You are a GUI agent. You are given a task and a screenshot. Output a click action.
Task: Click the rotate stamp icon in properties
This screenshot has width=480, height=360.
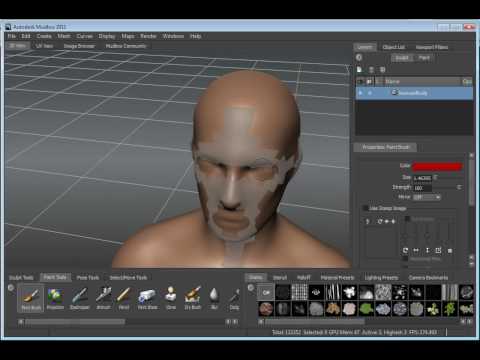pos(405,250)
